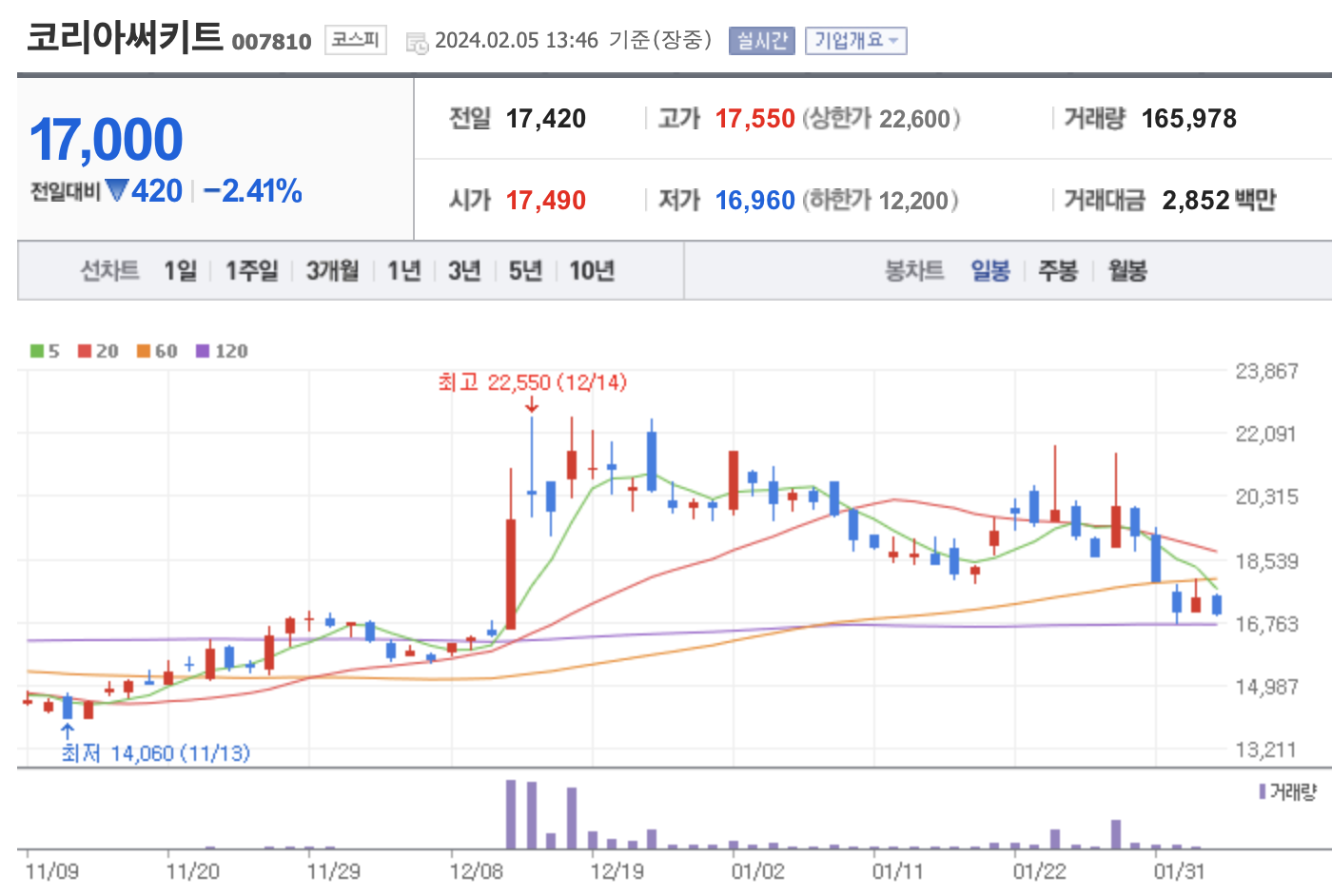Click the stock code 007810
Image resolution: width=1332 pixels, height=896 pixels.
click(271, 42)
